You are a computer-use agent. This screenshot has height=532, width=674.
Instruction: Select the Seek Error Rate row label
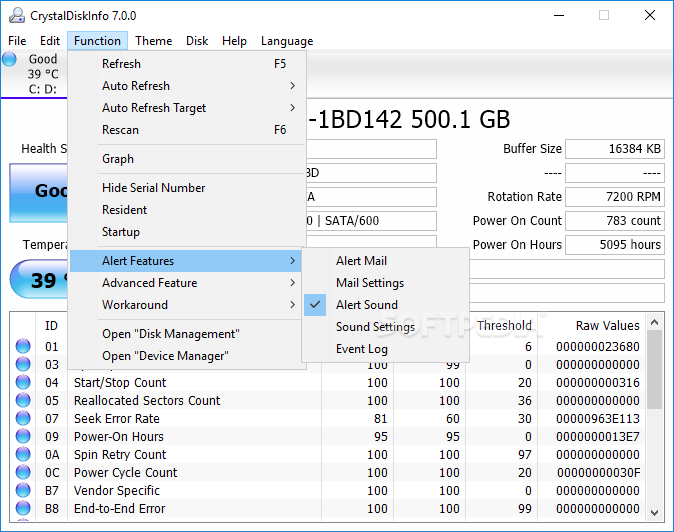[x=116, y=419]
